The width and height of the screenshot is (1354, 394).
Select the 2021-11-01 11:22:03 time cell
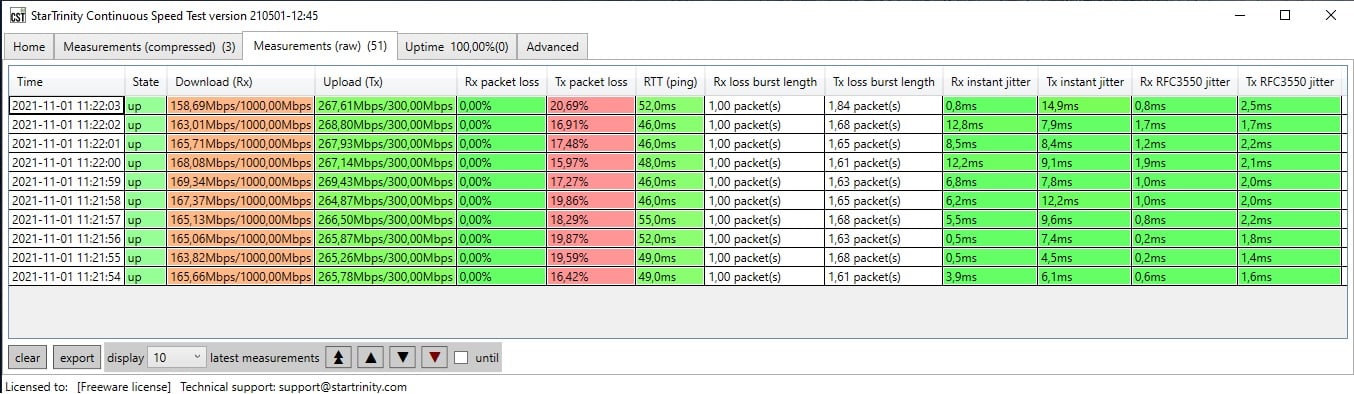(67, 105)
